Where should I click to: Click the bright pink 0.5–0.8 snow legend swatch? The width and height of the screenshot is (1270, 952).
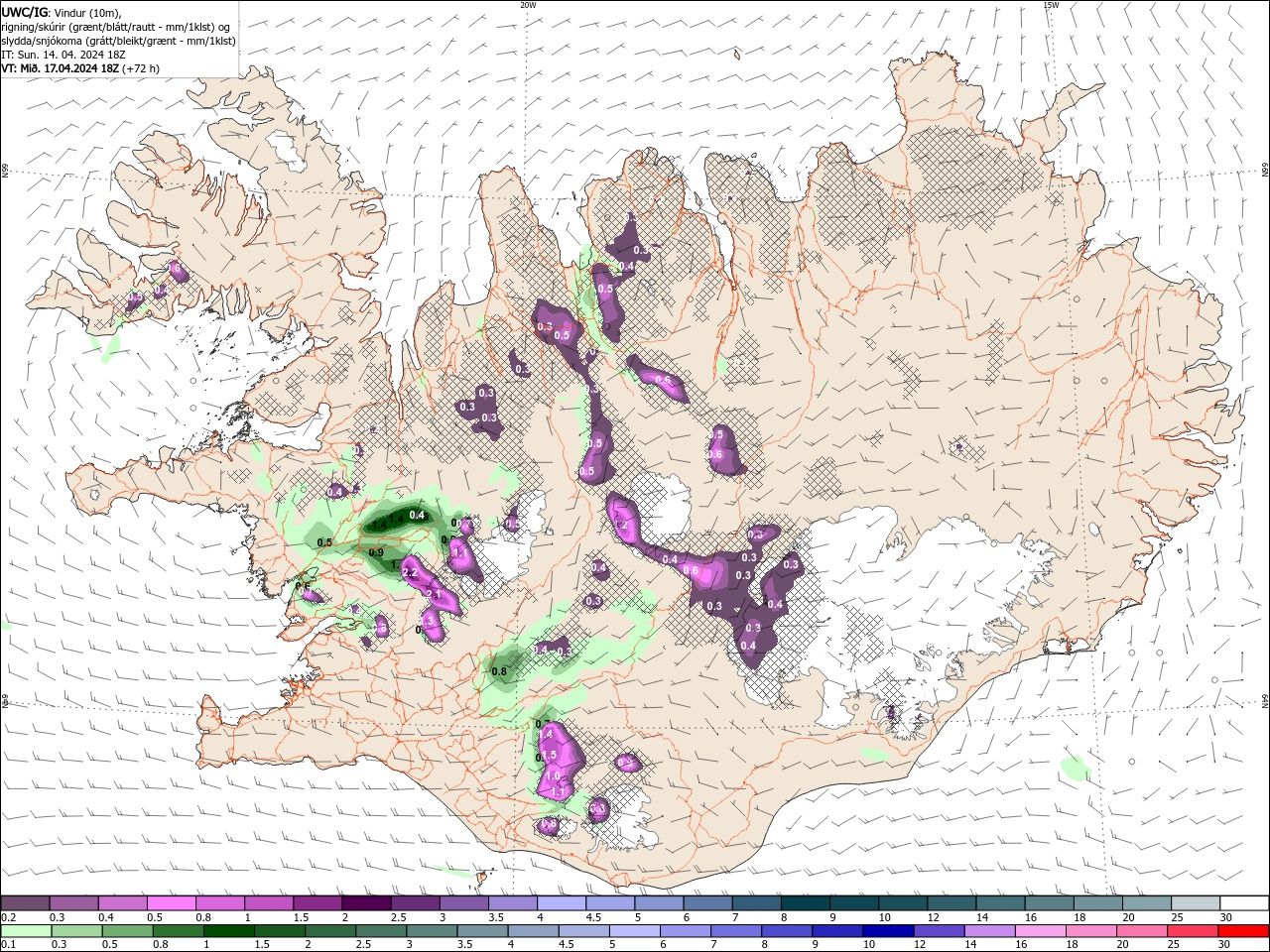pos(171,903)
